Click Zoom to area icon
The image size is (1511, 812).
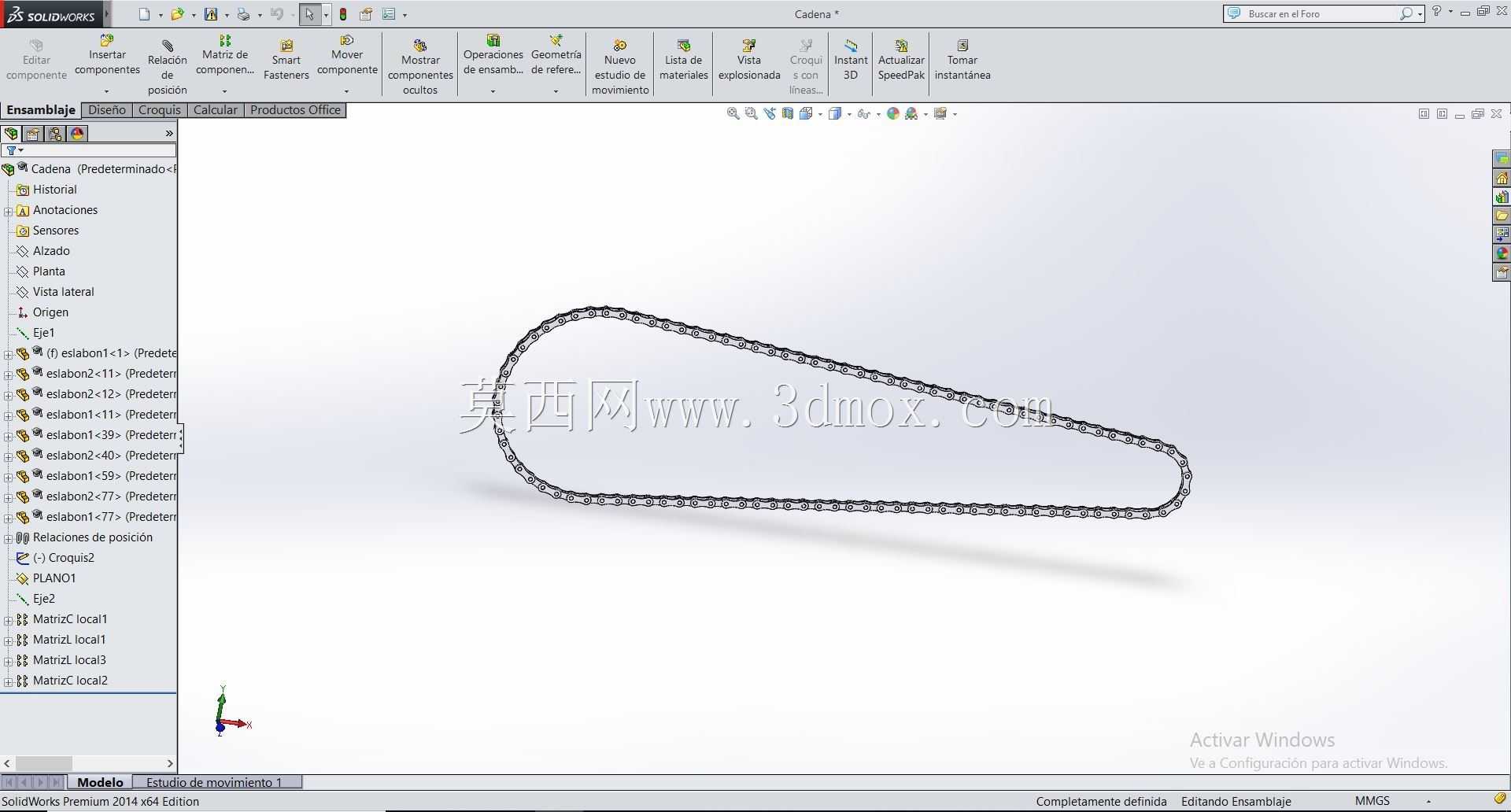pyautogui.click(x=751, y=113)
